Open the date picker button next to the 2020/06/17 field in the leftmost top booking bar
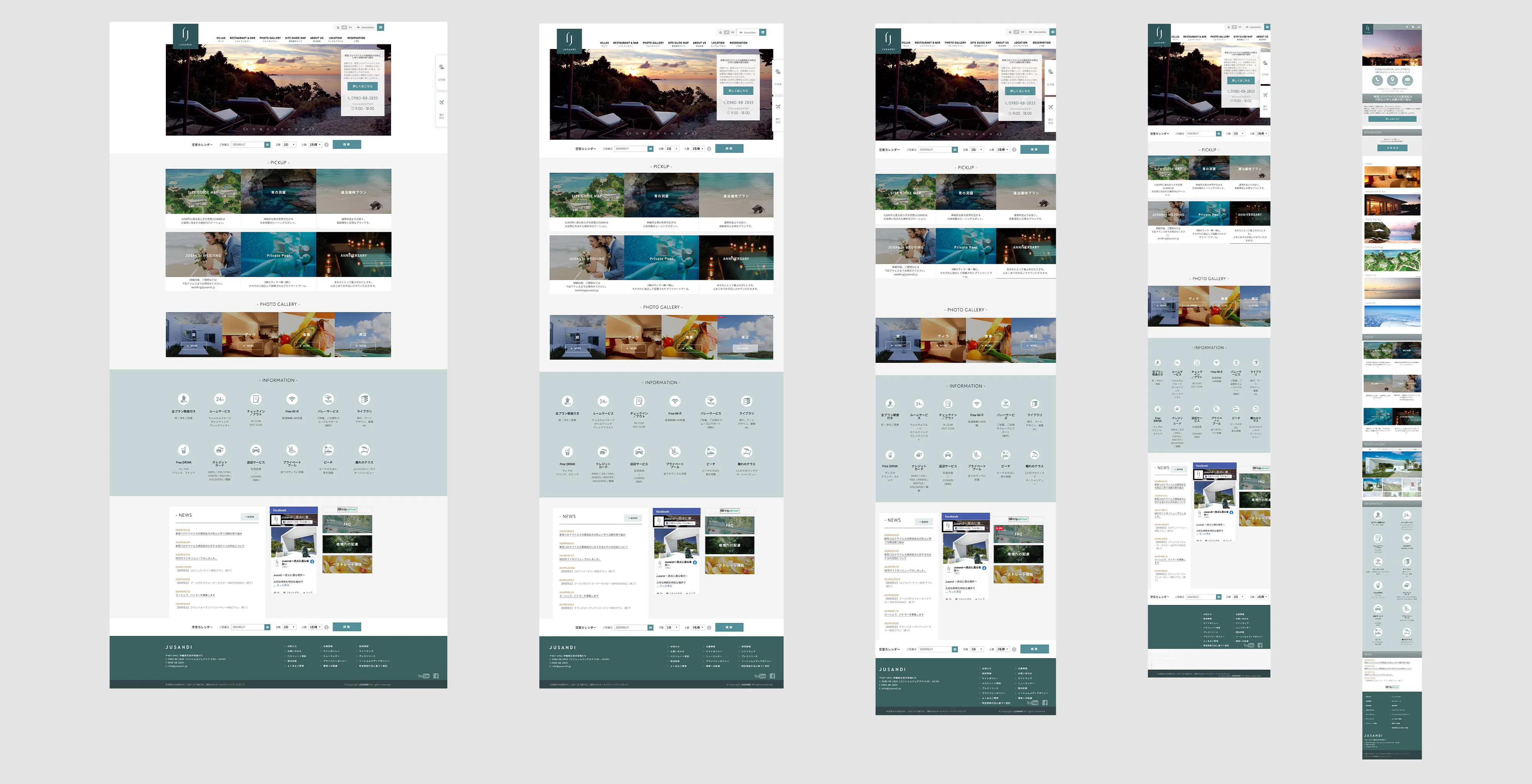This screenshot has height=784, width=1532. coord(268,144)
